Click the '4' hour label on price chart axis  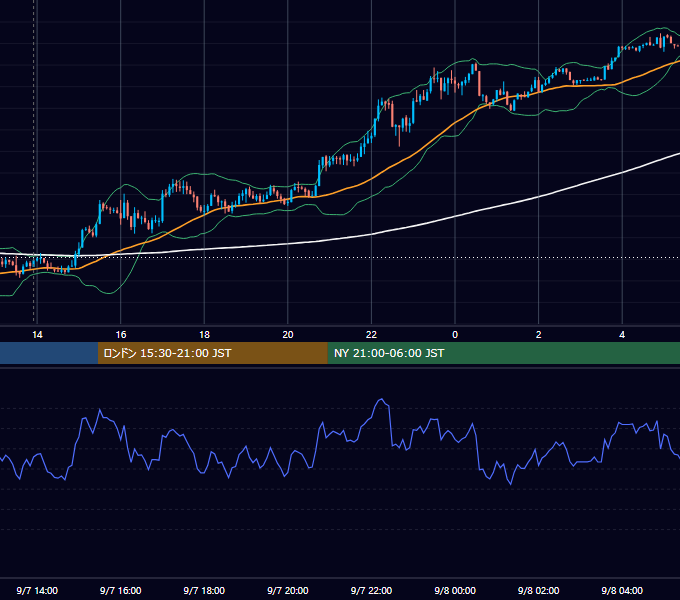click(622, 335)
